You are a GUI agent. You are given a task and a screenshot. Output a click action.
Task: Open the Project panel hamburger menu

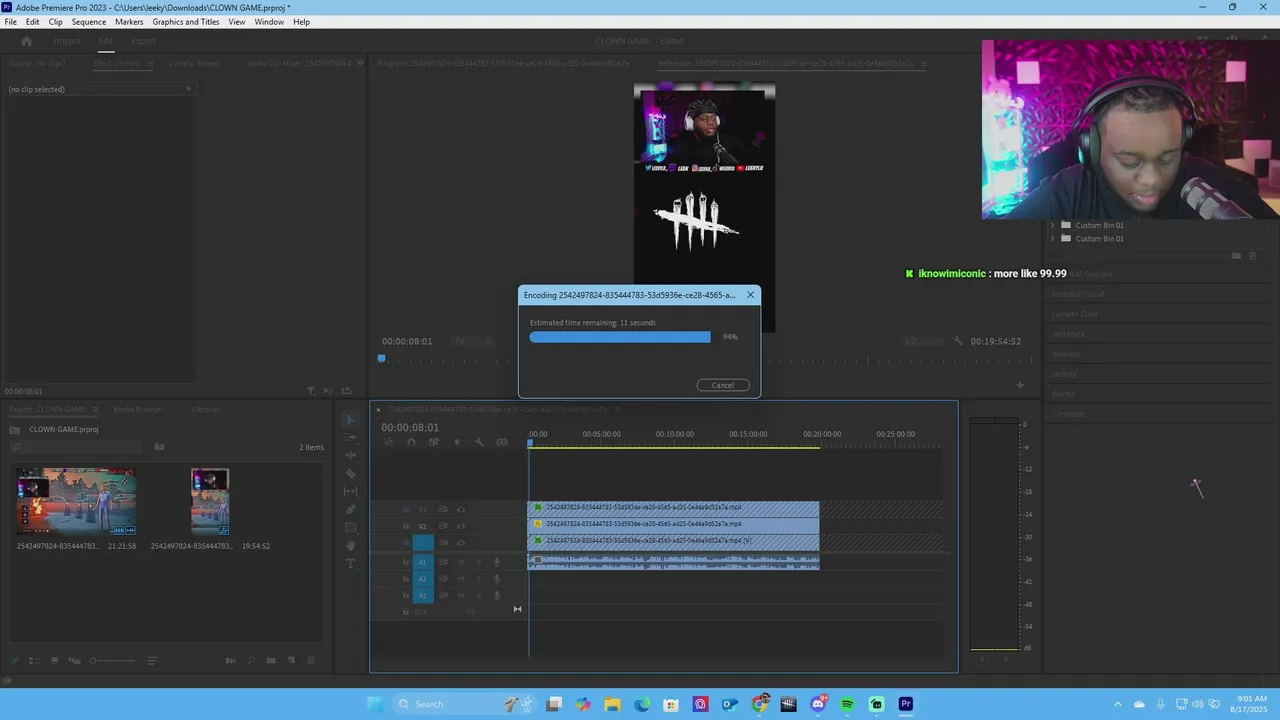coord(95,409)
